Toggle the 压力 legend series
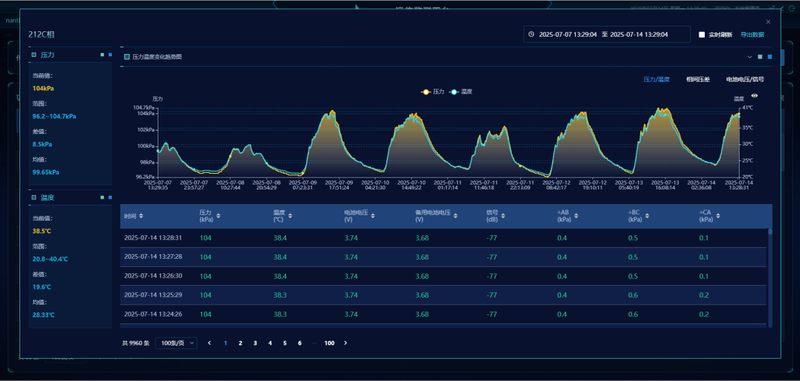The width and height of the screenshot is (800, 381). point(432,92)
